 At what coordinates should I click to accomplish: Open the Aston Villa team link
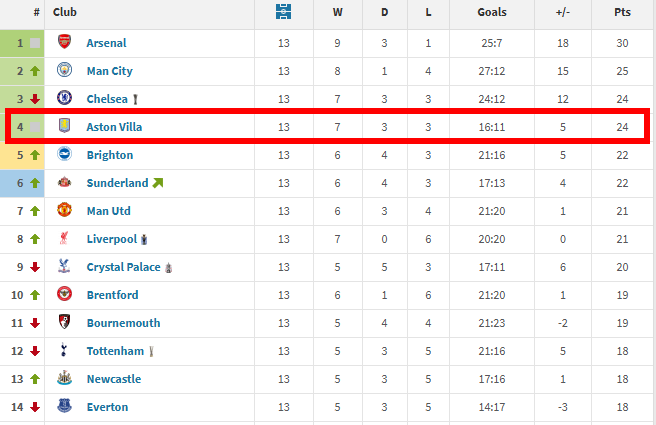tap(114, 127)
